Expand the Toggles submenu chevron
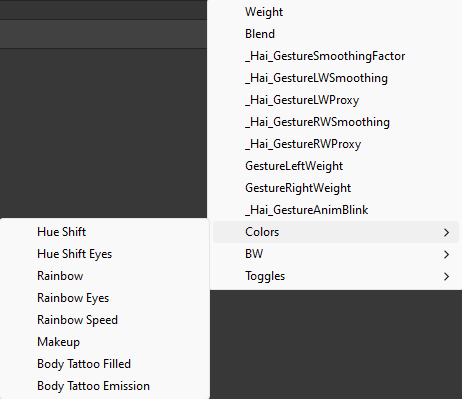The image size is (462, 399). 447,276
